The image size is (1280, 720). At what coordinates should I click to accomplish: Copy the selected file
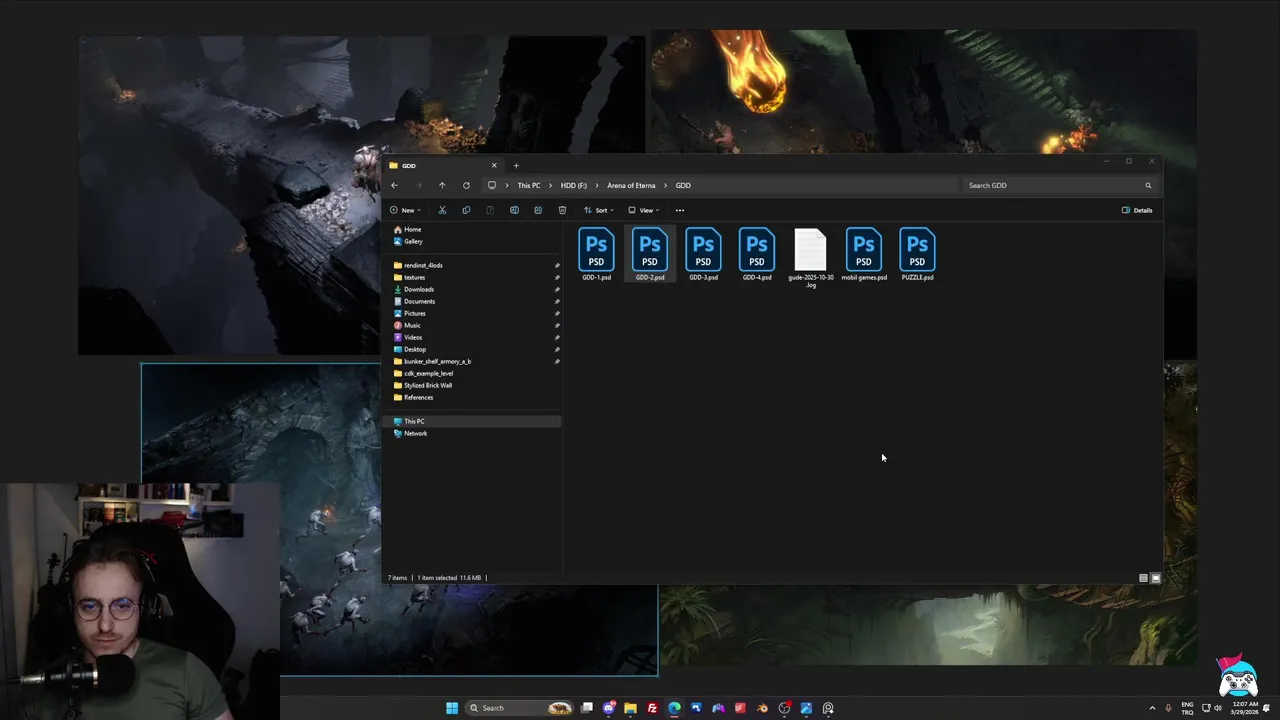tap(466, 210)
